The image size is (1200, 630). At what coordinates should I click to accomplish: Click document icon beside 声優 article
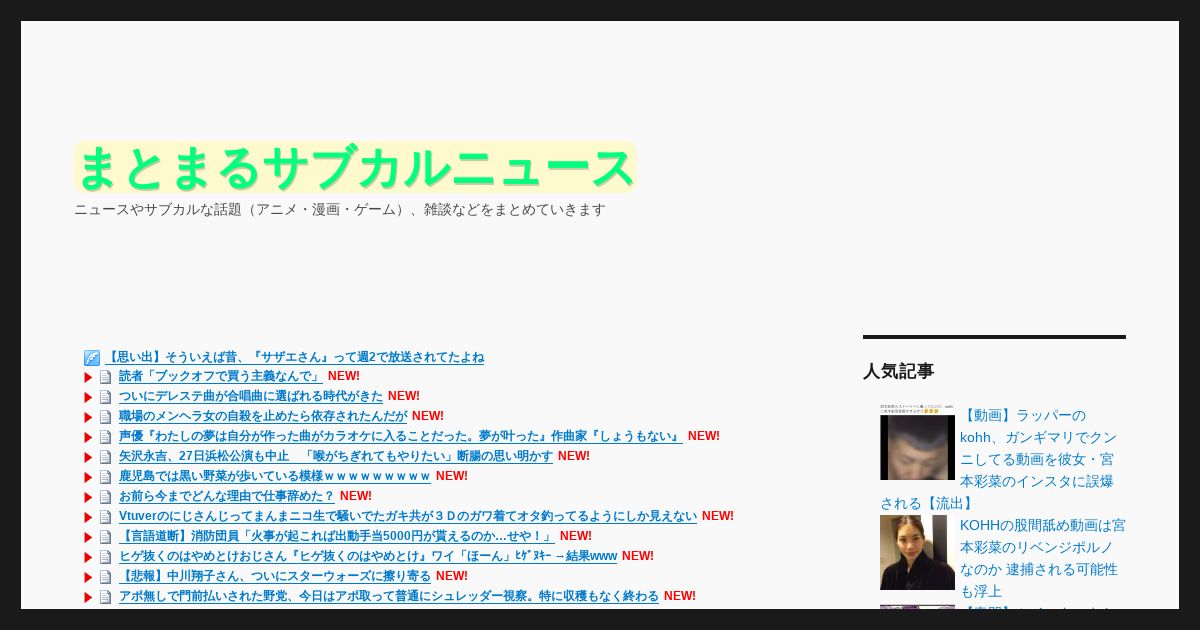tap(105, 437)
